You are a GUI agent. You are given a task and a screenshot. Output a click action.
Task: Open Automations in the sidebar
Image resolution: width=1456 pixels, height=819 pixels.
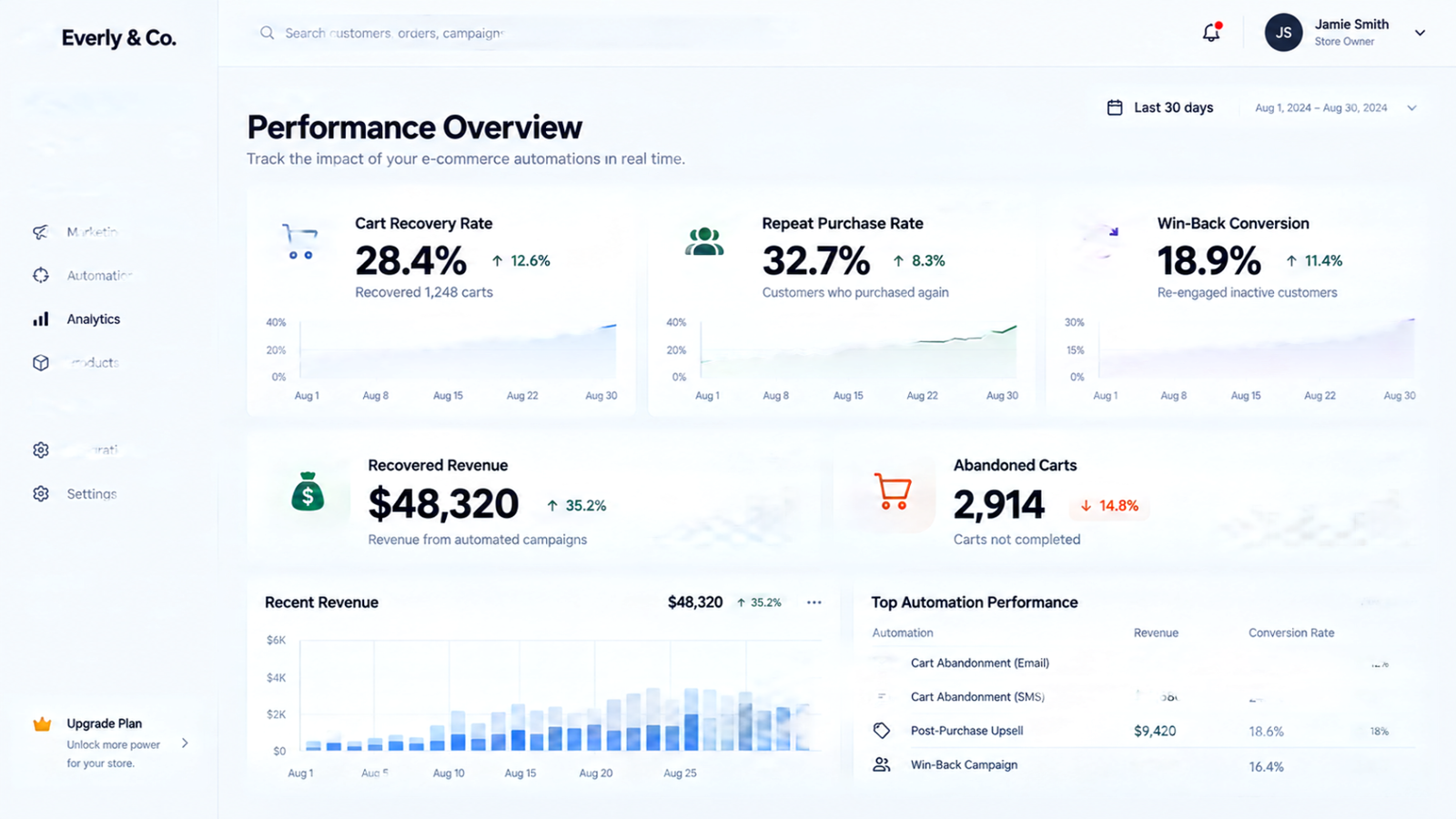99,276
